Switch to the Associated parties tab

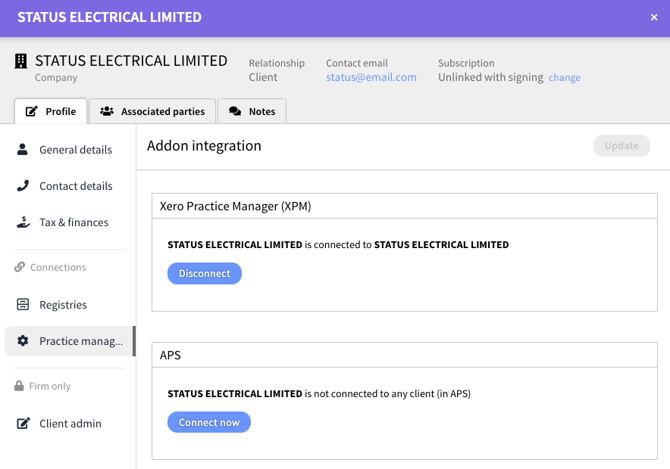(152, 111)
